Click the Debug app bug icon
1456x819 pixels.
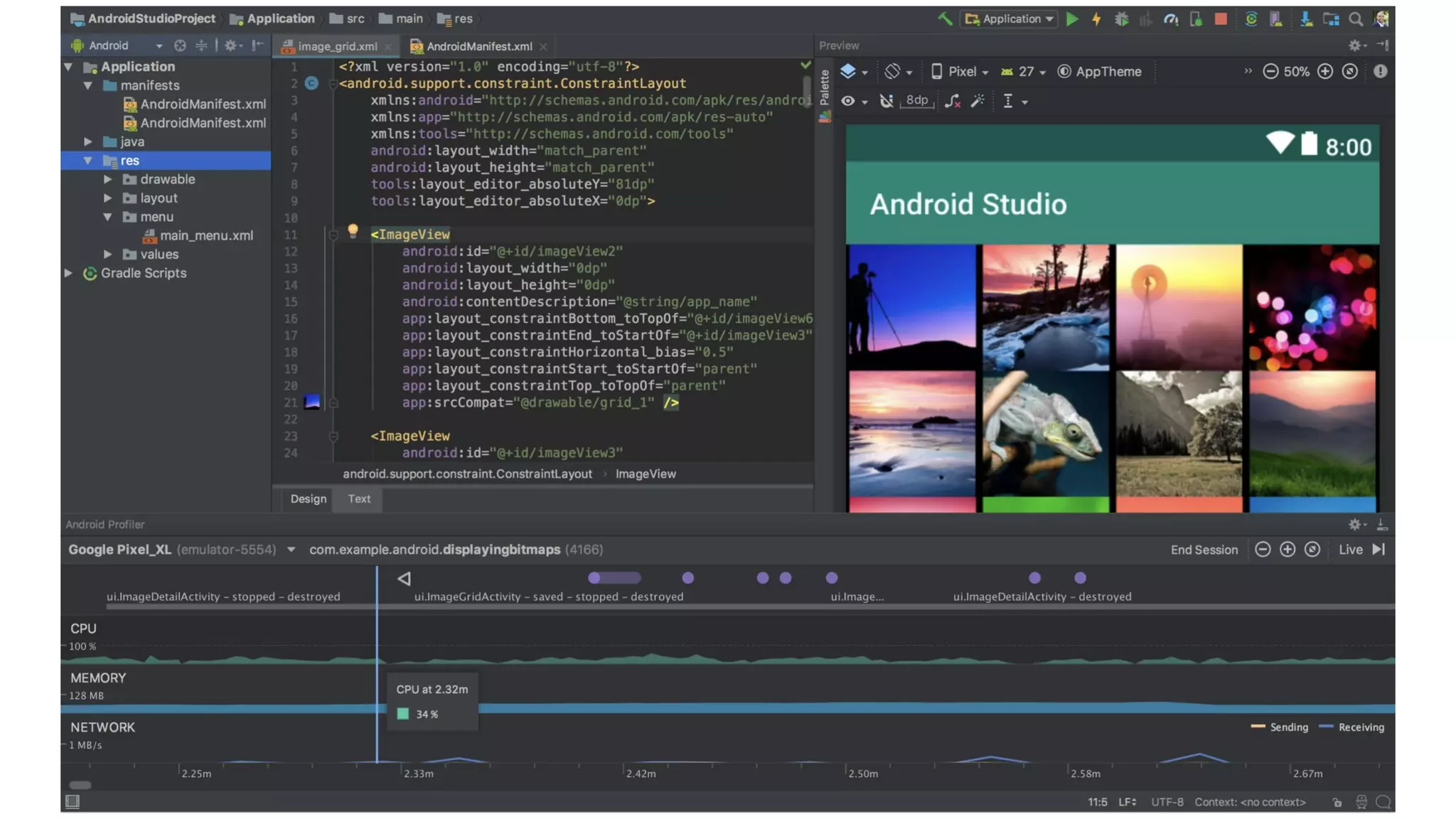[1121, 19]
